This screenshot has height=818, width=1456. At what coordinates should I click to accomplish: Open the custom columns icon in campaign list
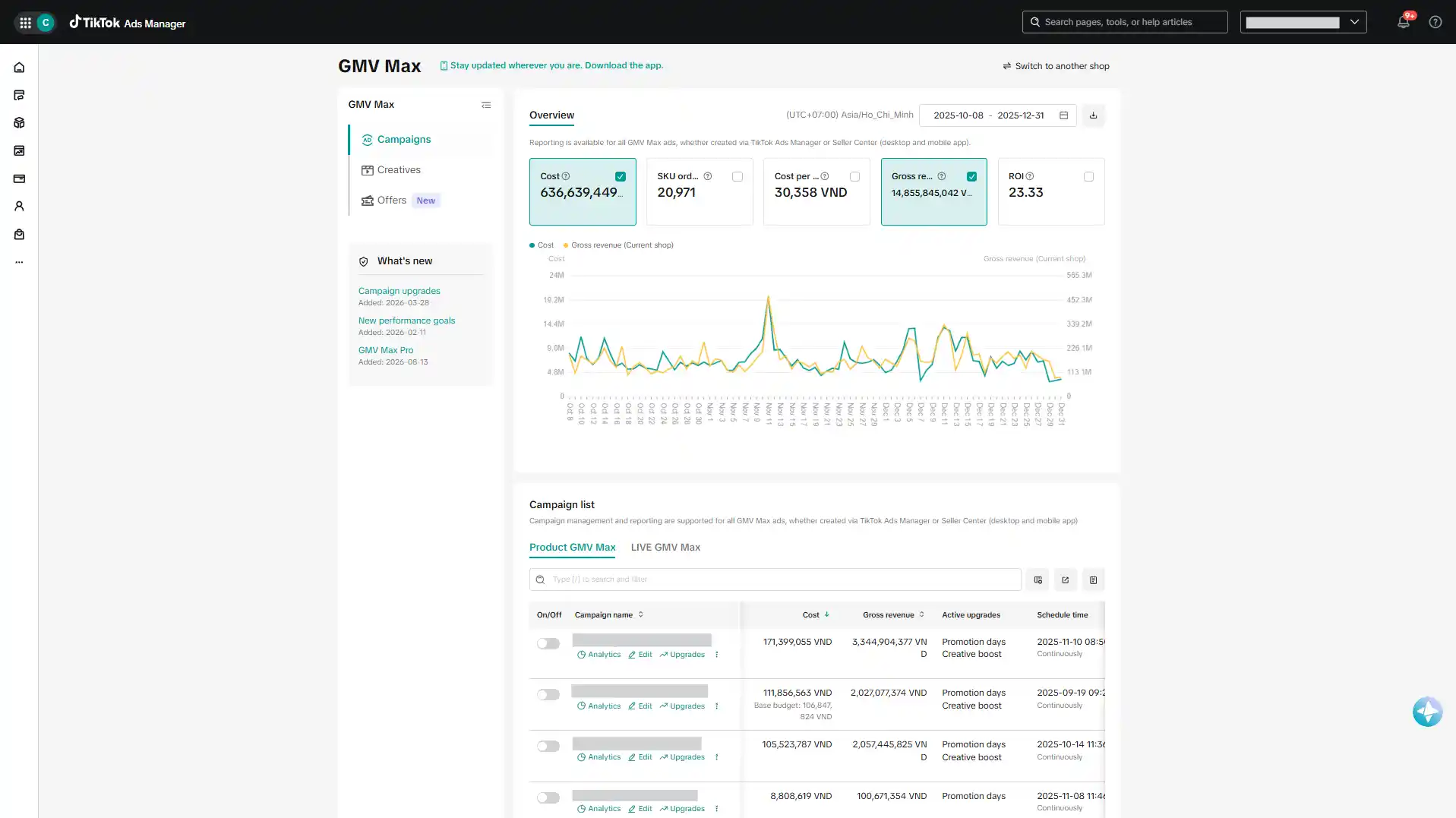(1038, 580)
